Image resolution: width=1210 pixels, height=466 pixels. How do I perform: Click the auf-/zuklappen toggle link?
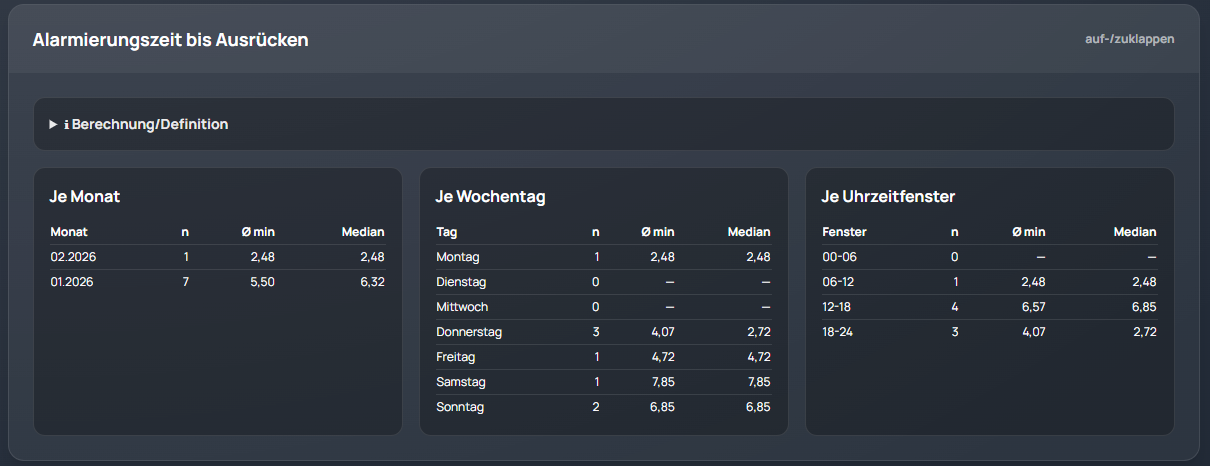[1129, 39]
